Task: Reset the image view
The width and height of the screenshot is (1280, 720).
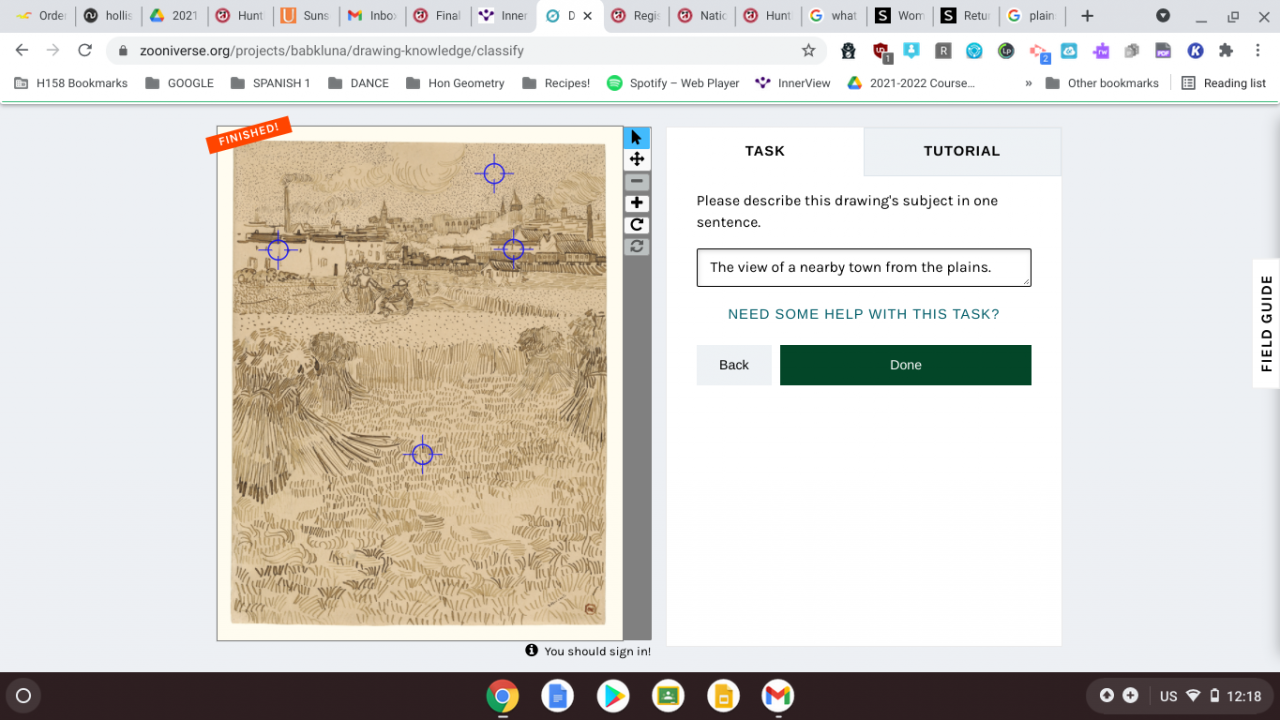Action: tap(636, 246)
